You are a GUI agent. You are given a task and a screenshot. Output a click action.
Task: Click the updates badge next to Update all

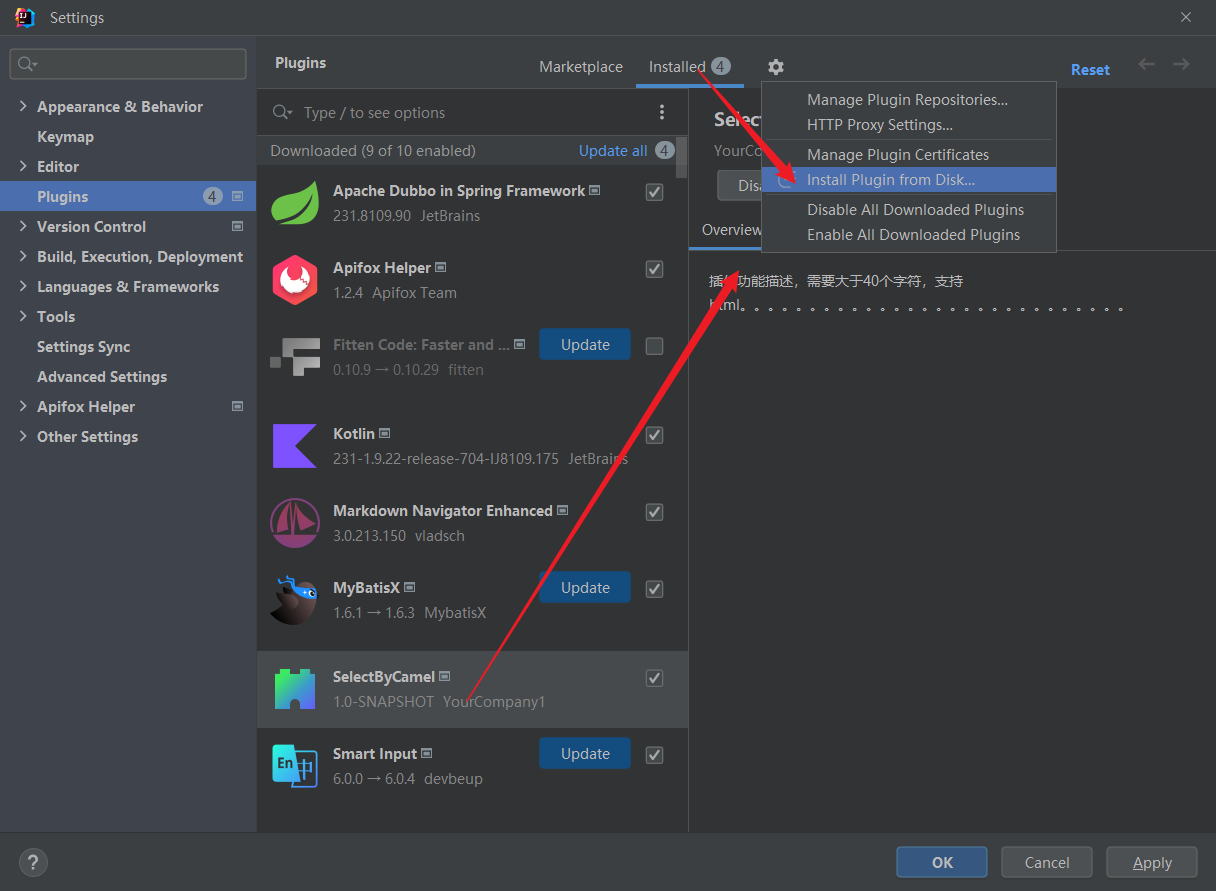point(665,151)
